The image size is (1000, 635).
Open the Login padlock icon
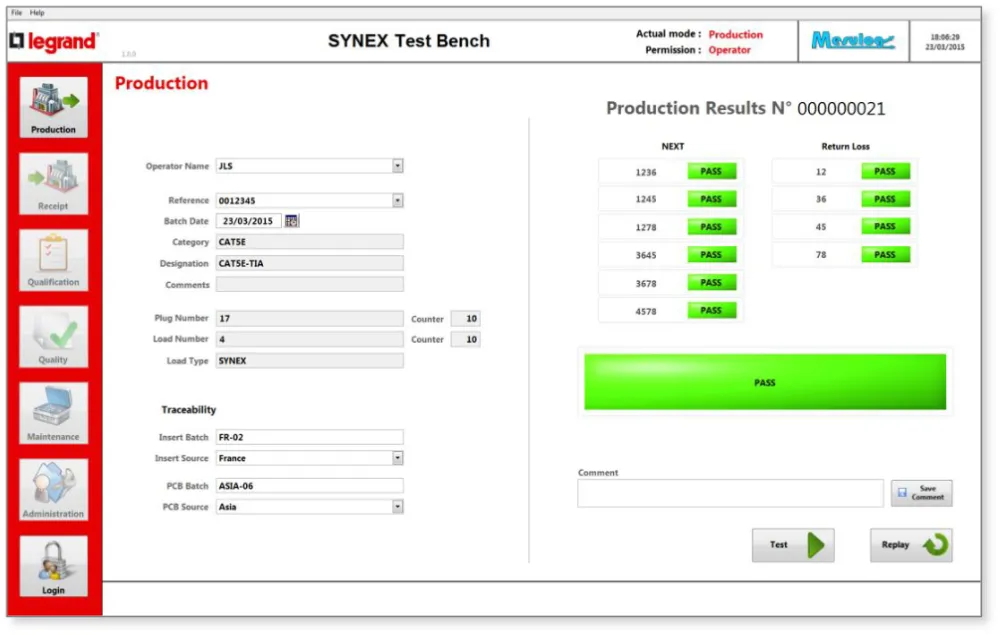pos(54,566)
